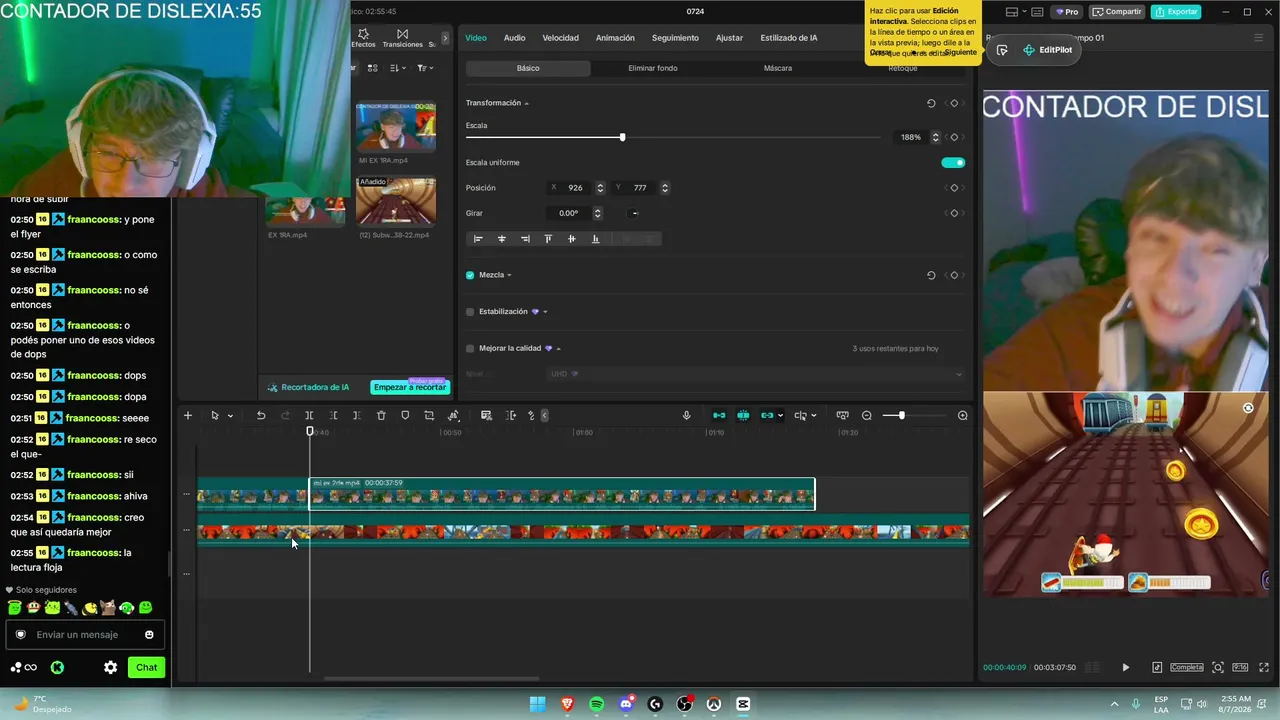
Task: Select the Subway Surfers media thumbnail
Action: [x=396, y=202]
